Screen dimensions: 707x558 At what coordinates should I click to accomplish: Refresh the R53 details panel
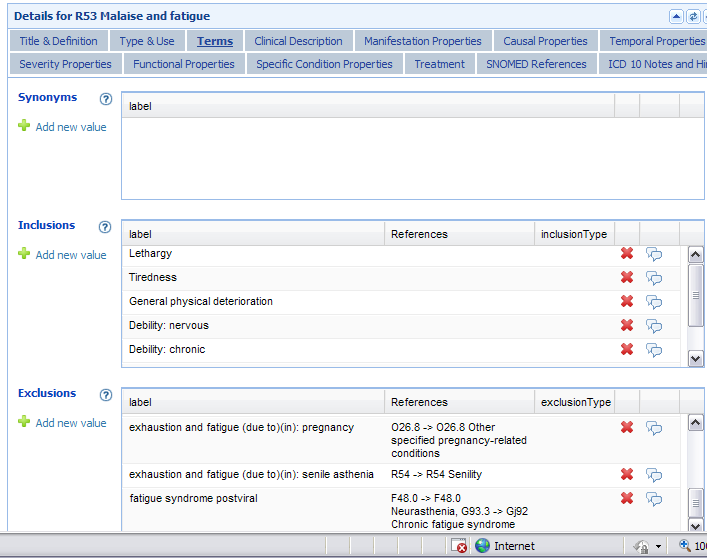pos(693,17)
